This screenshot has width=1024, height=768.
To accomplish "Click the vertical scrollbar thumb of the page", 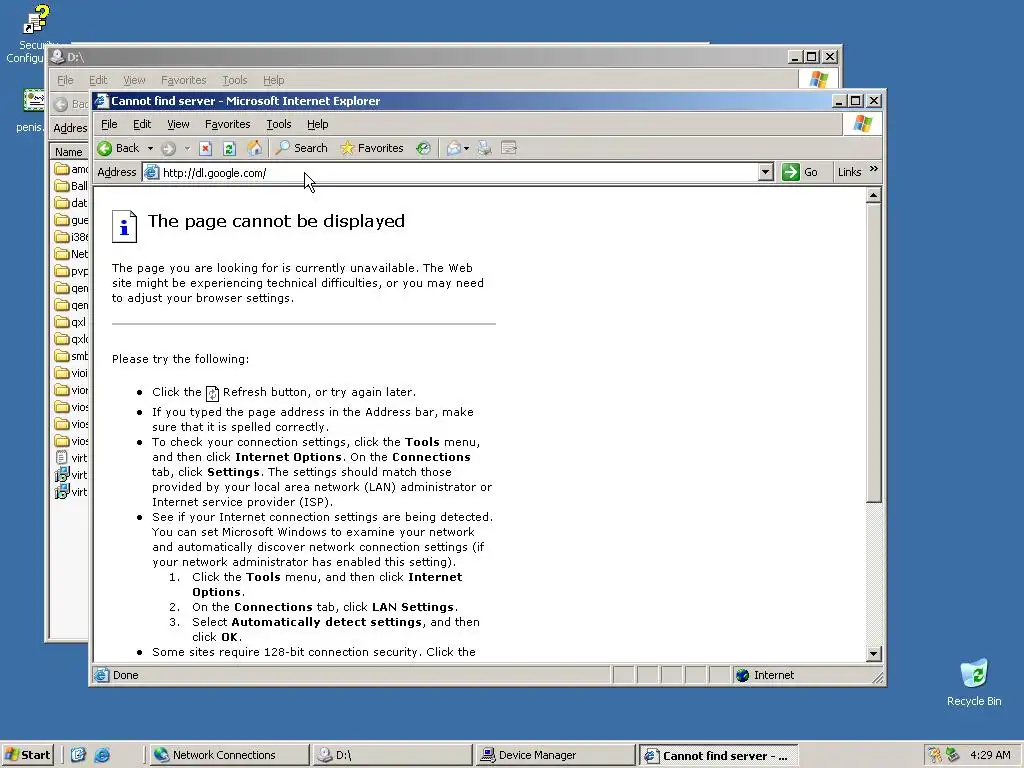I will (873, 353).
